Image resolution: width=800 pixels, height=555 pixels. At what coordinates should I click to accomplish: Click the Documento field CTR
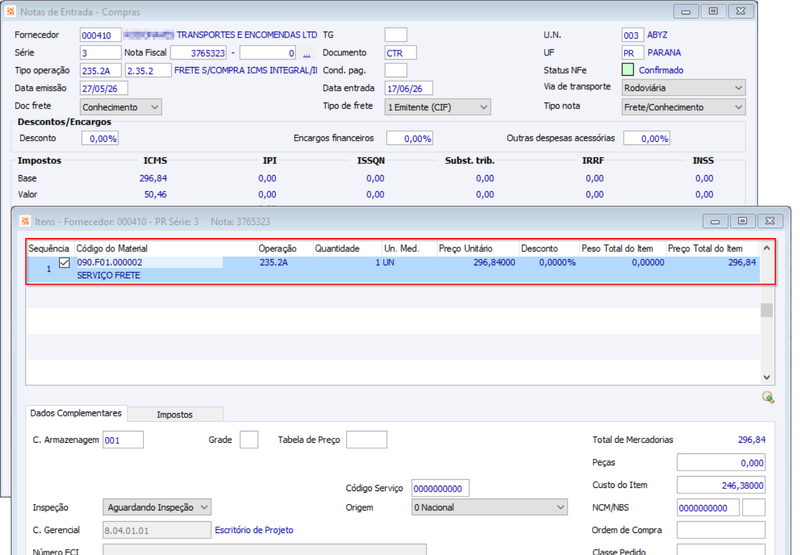tap(401, 53)
